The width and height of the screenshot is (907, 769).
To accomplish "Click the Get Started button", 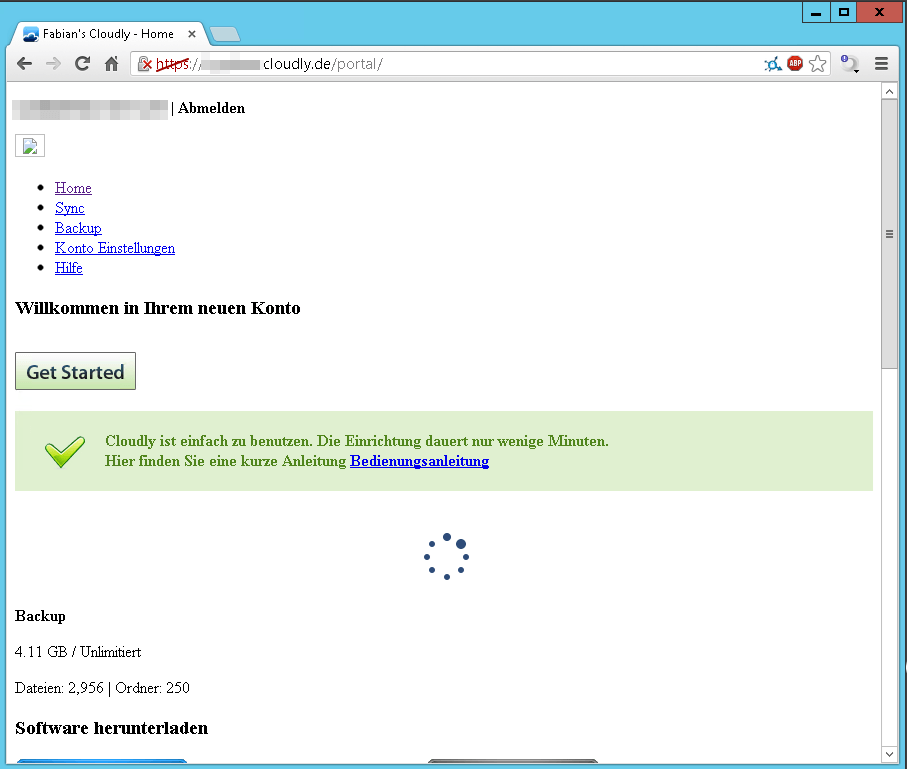I will pos(75,371).
